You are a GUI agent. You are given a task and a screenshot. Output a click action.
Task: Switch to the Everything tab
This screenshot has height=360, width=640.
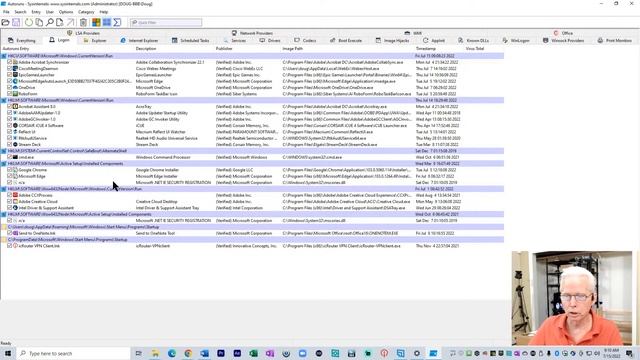coord(22,40)
